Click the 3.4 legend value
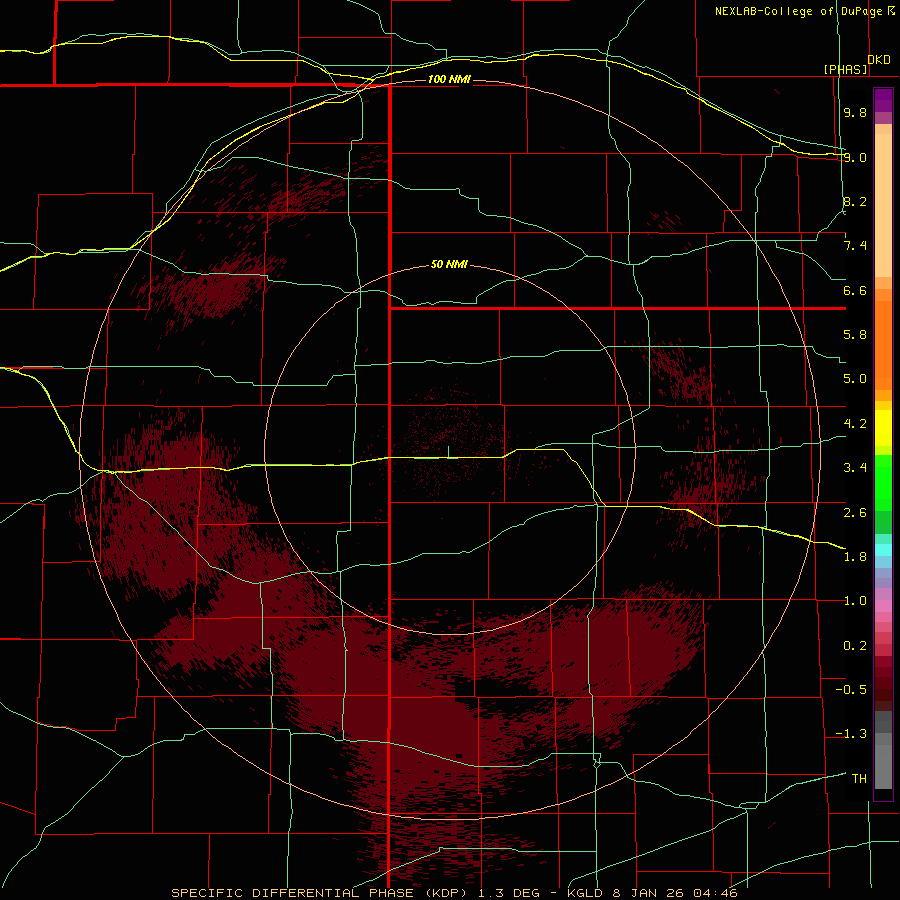This screenshot has width=900, height=900. click(855, 468)
